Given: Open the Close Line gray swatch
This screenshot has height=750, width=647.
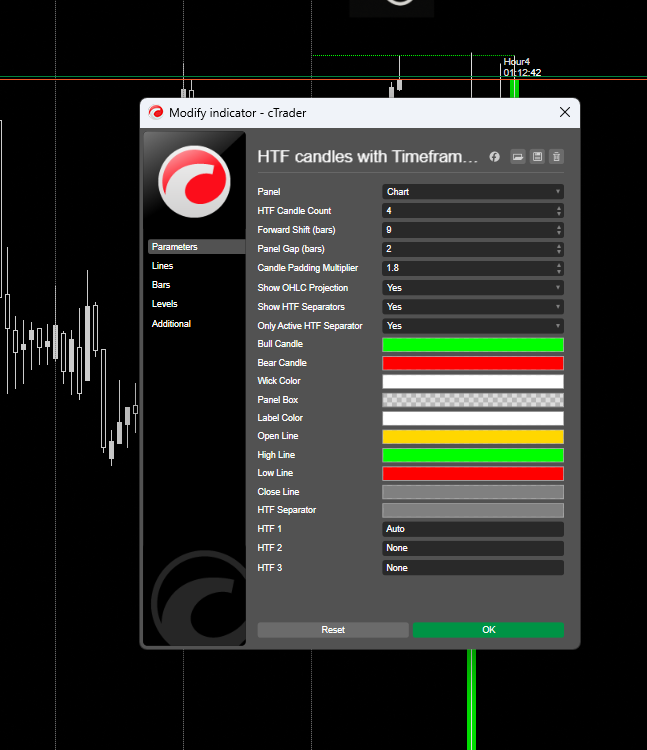Looking at the screenshot, I should 473,492.
